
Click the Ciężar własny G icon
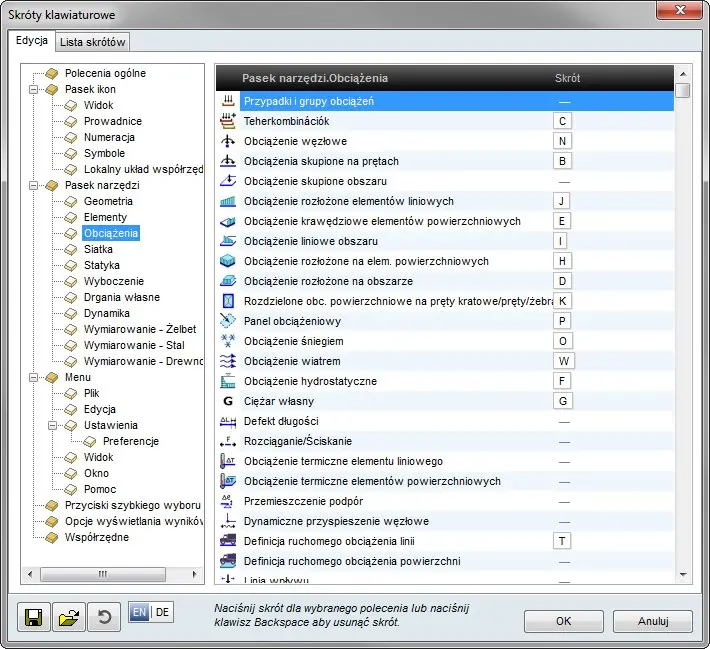point(228,401)
